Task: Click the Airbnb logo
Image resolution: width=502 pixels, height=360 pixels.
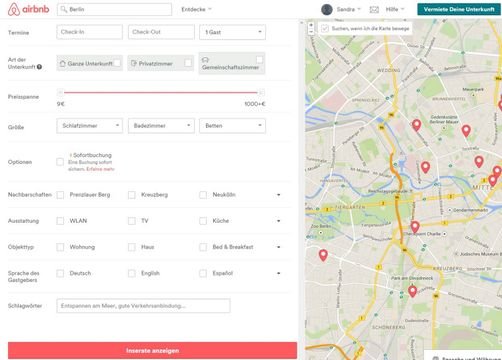Action: point(28,9)
